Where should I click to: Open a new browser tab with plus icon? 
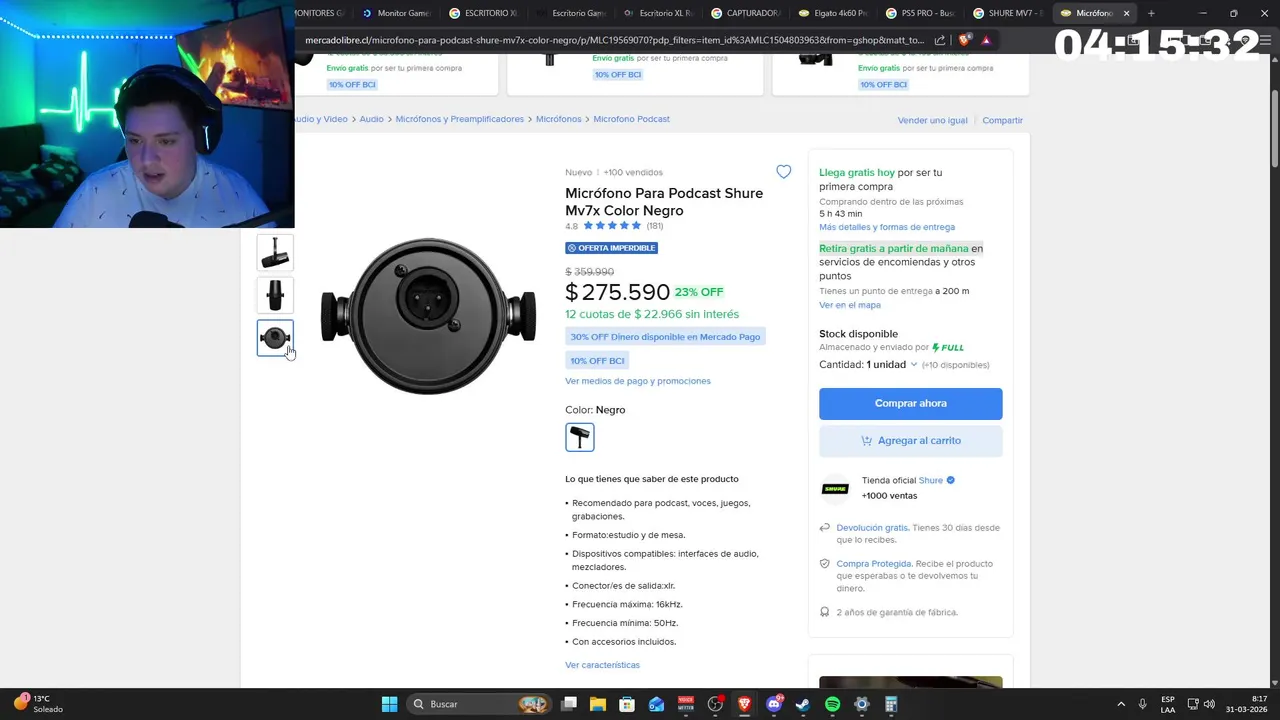1151,13
